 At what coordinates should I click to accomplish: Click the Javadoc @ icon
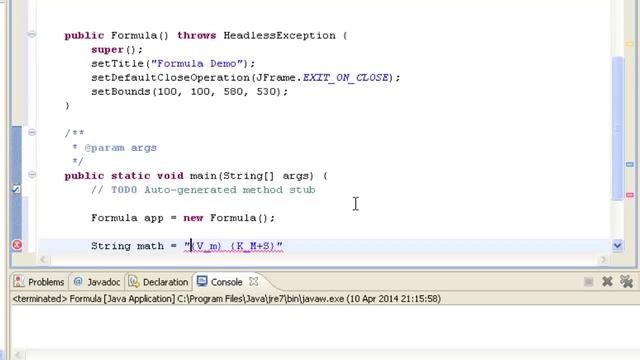pos(78,281)
